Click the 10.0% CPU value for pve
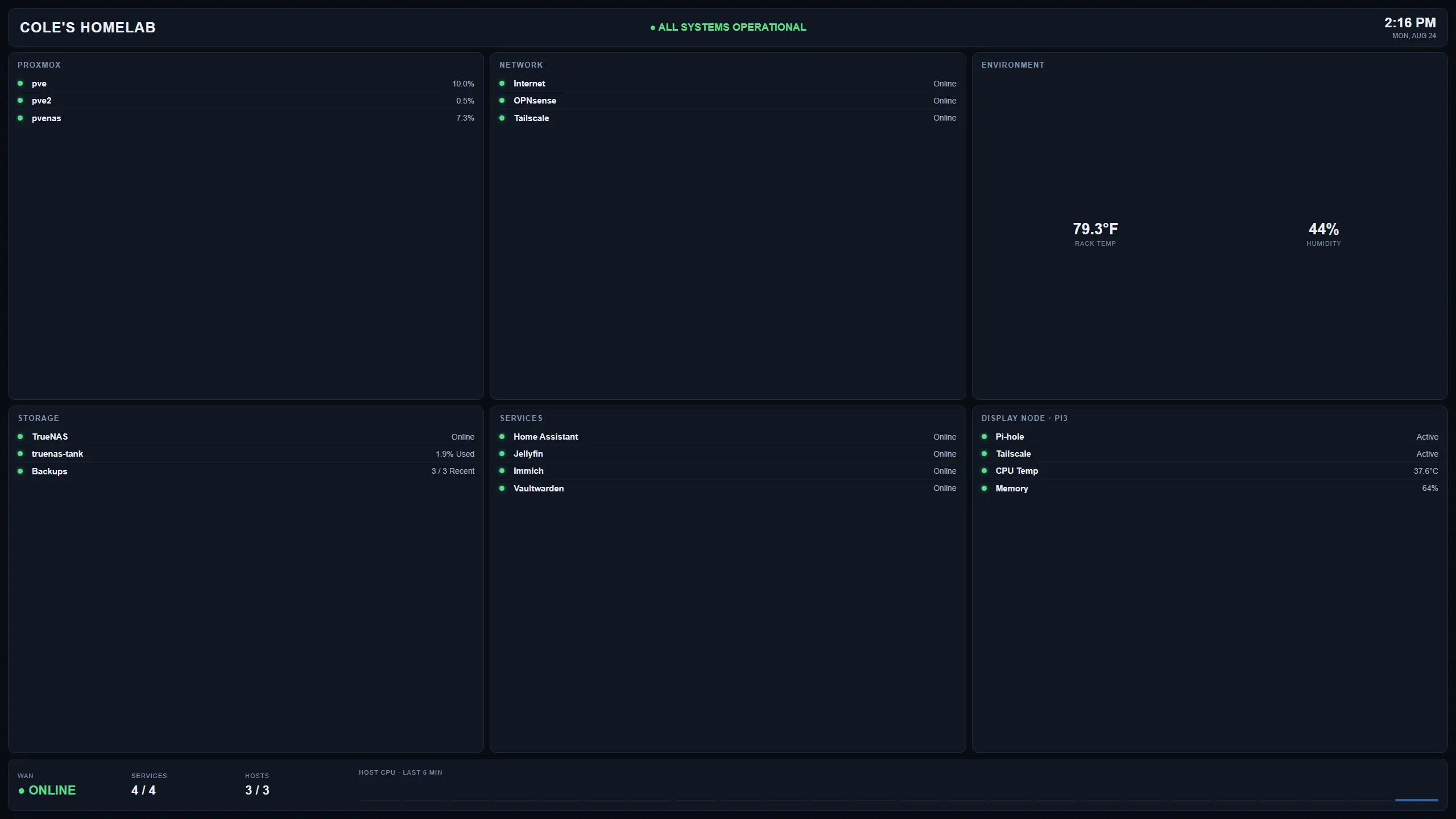The image size is (1456, 819). click(x=463, y=84)
